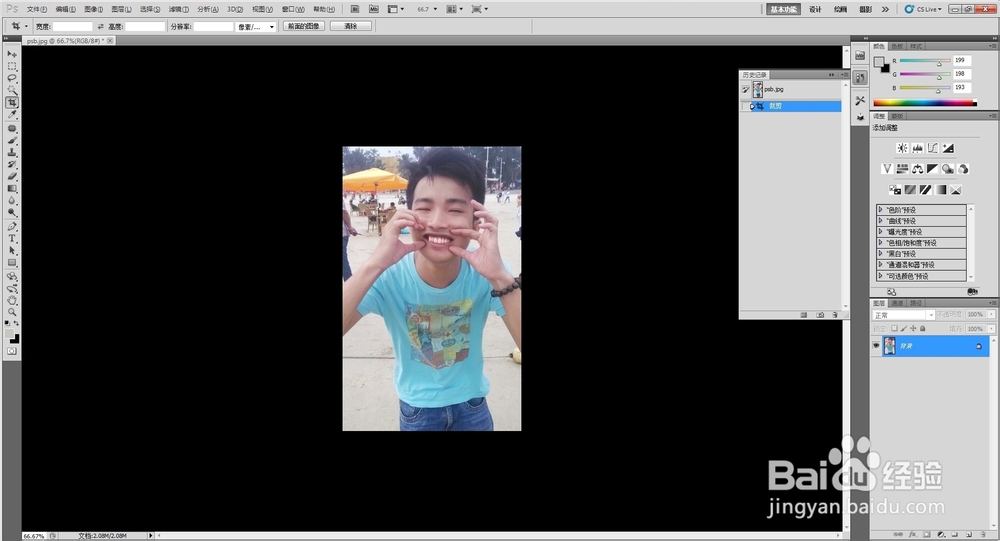Click the 清除 button
The width and height of the screenshot is (1000, 541).
[350, 26]
